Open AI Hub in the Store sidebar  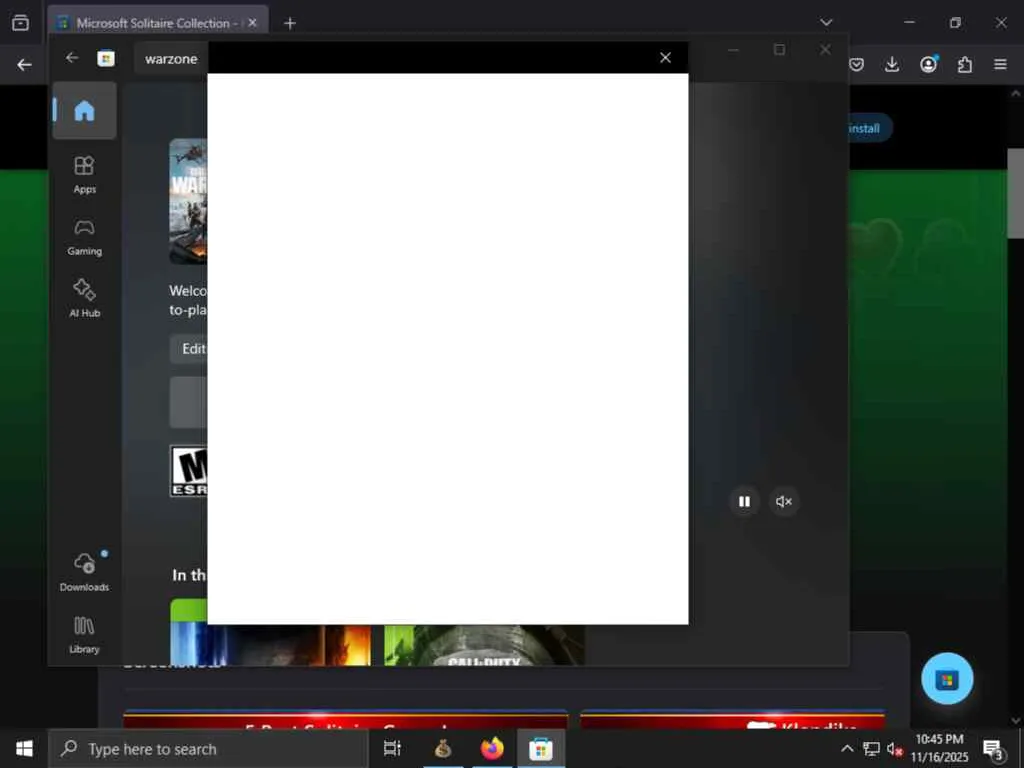tap(84, 298)
